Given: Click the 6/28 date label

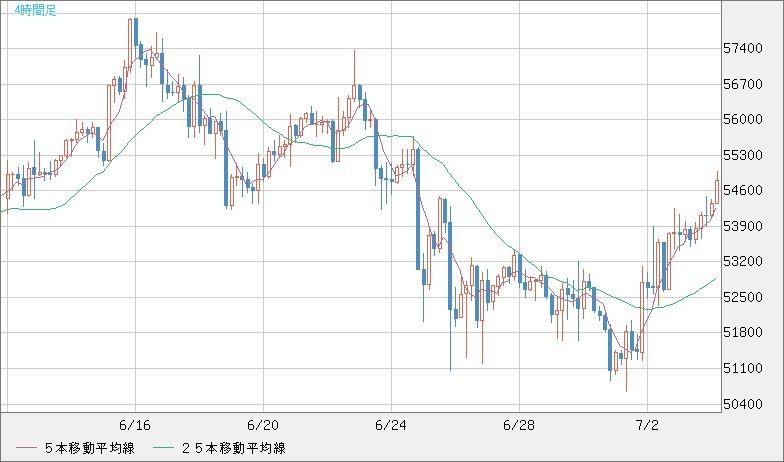Looking at the screenshot, I should [x=519, y=426].
